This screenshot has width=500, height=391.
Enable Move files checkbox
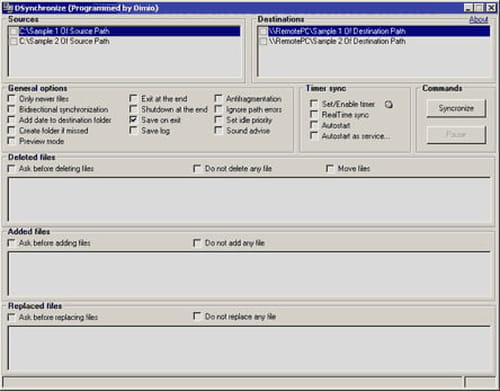330,168
